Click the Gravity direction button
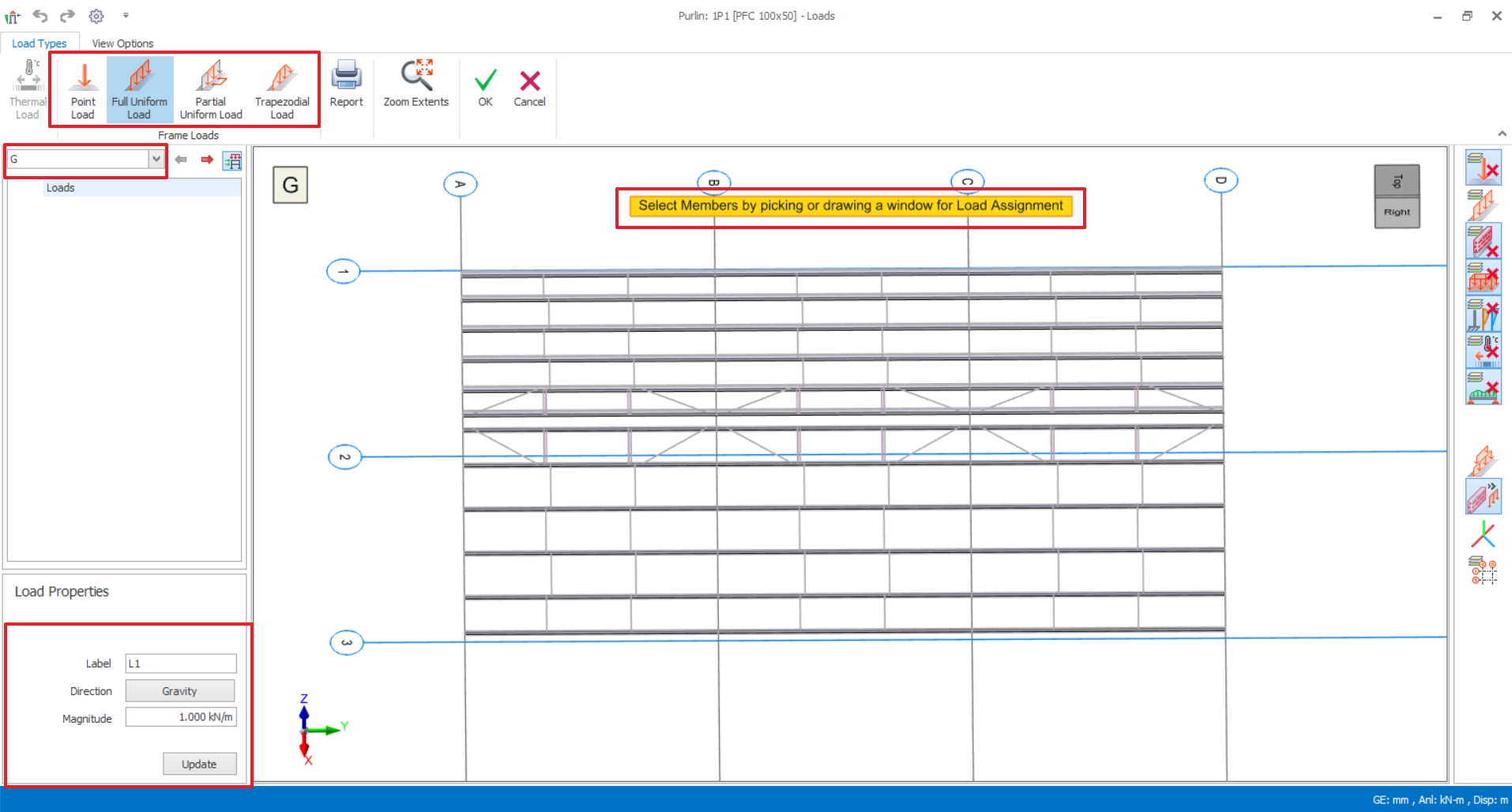The image size is (1512, 812). click(180, 691)
